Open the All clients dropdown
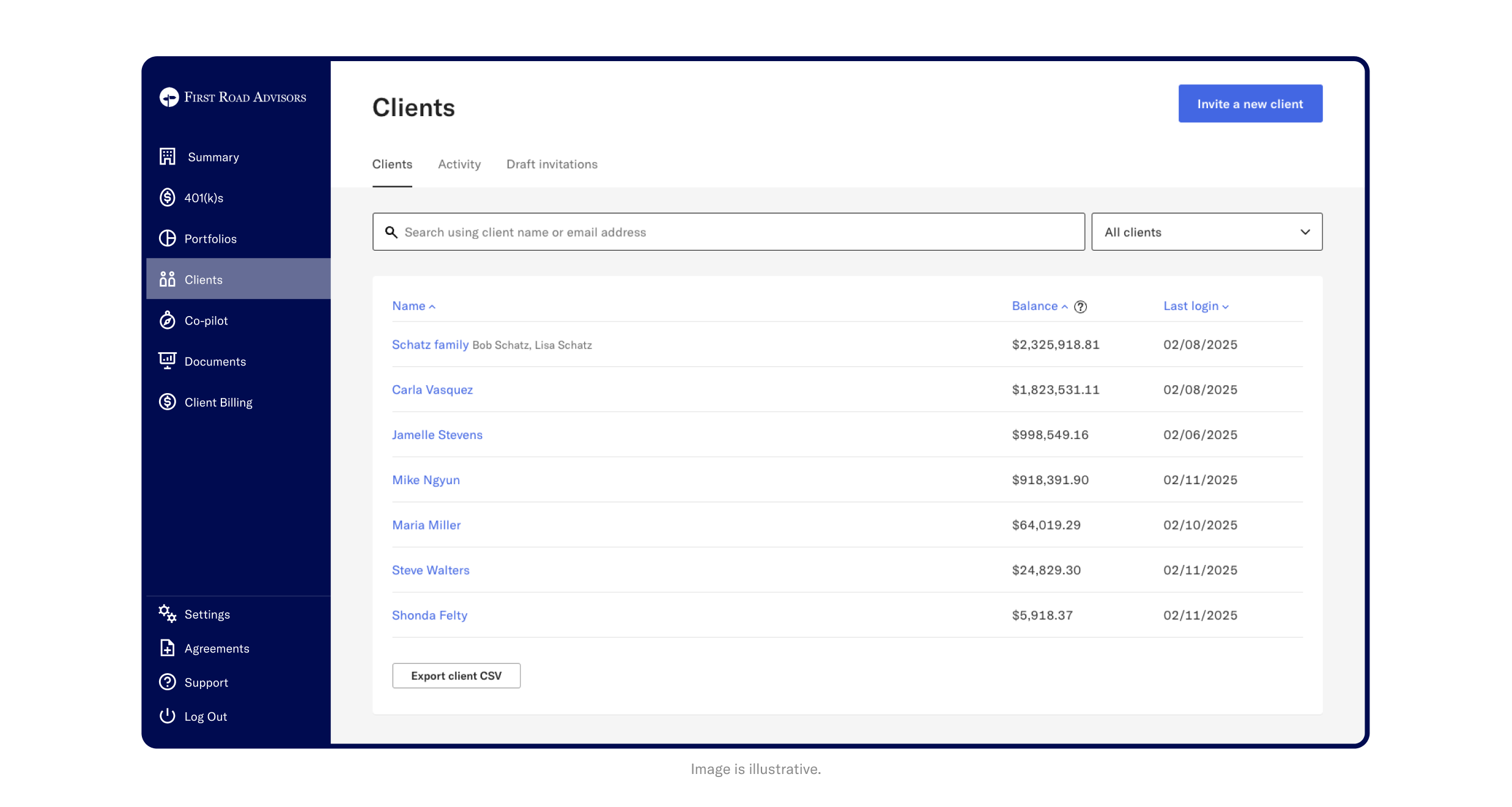The height and width of the screenshot is (807, 1512). tap(1207, 232)
